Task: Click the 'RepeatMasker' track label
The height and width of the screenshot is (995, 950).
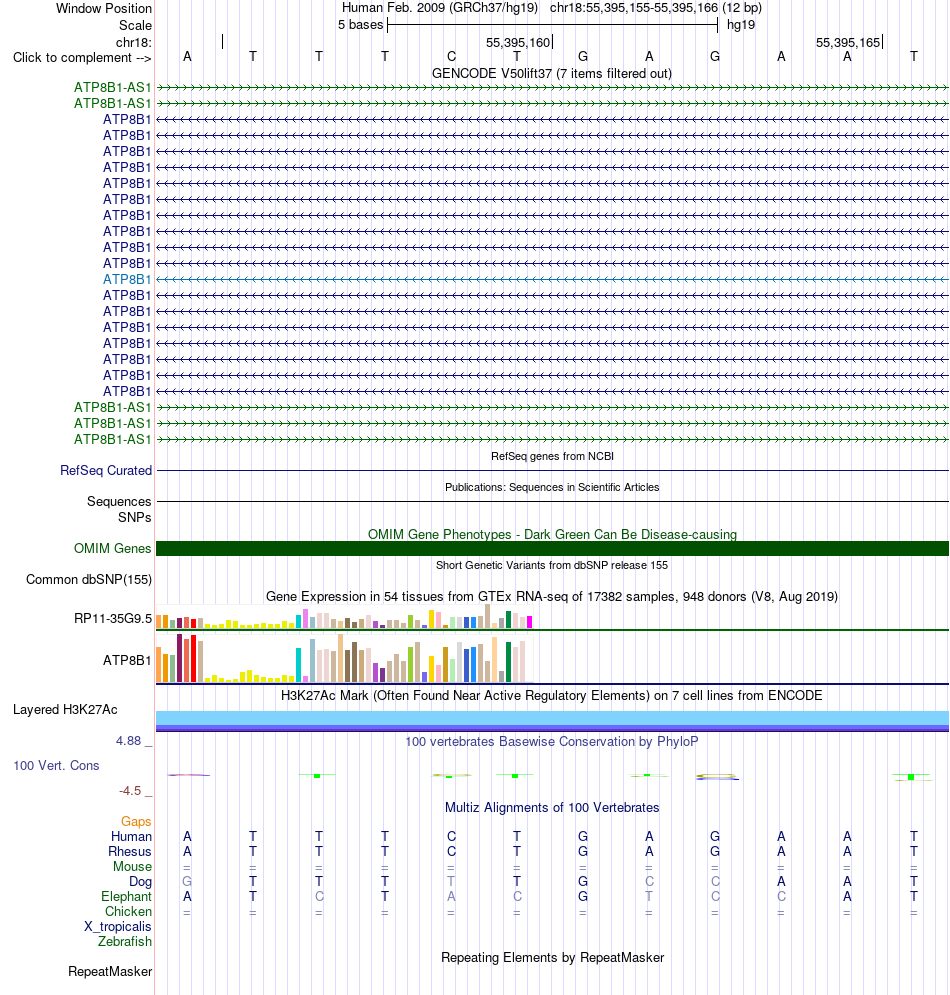Action: pos(110,972)
